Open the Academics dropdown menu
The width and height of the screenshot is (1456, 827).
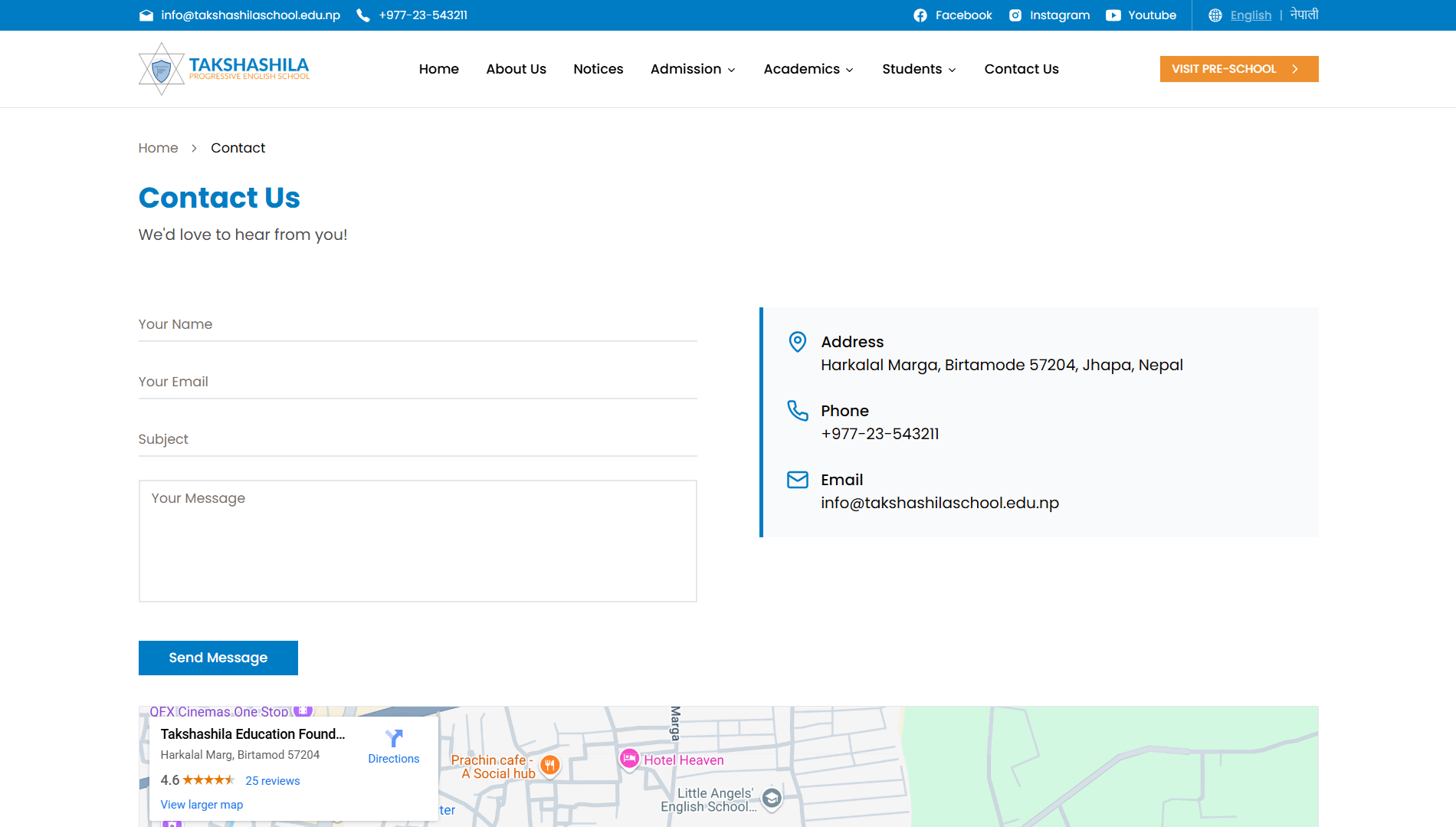[x=808, y=69]
